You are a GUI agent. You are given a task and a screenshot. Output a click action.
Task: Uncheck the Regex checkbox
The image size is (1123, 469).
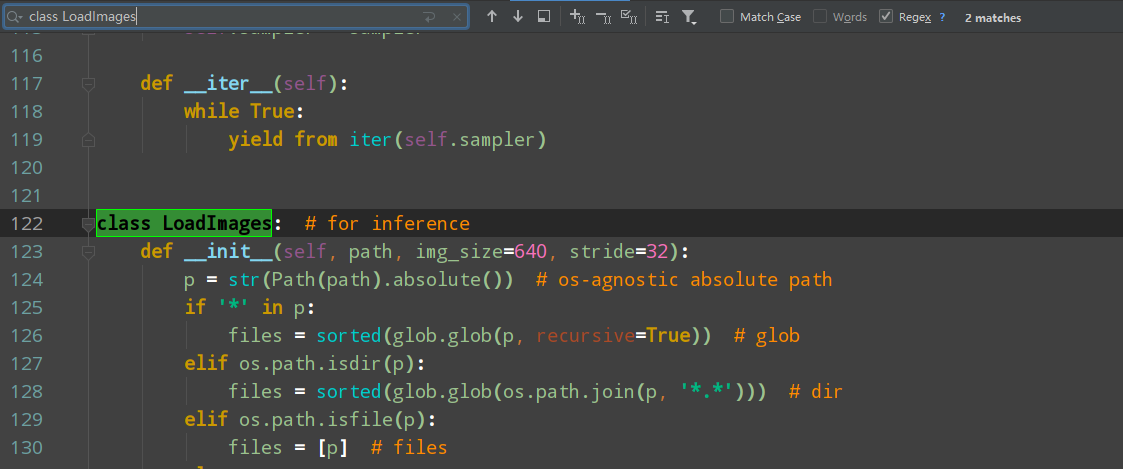(885, 16)
